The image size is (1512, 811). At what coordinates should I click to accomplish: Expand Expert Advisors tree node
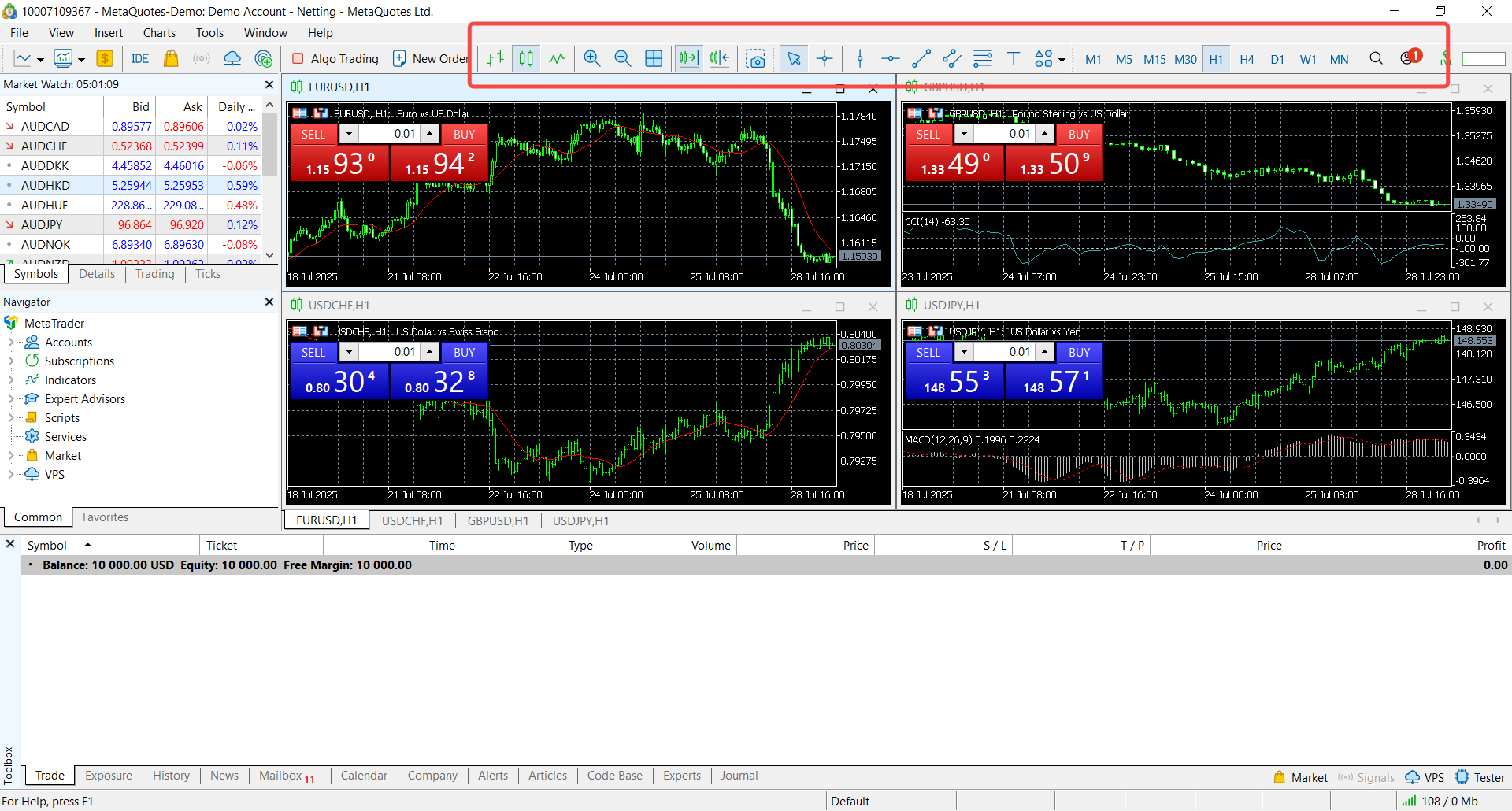11,399
